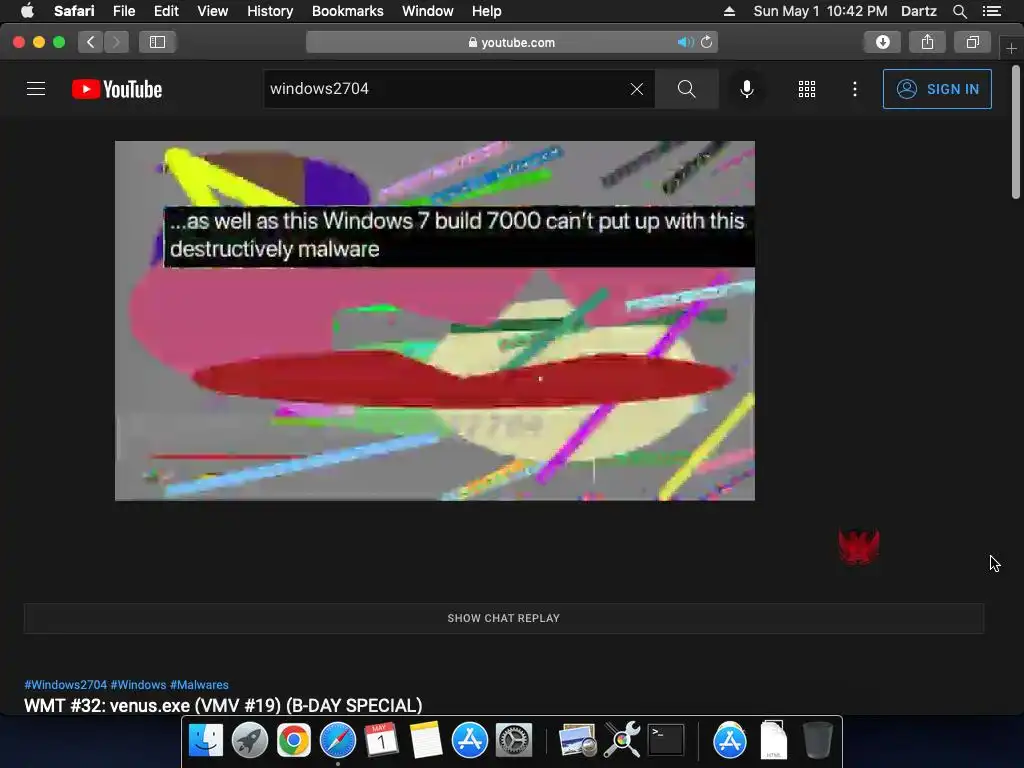The width and height of the screenshot is (1024, 768).
Task: Mute the tab via speaker icon
Action: point(684,42)
